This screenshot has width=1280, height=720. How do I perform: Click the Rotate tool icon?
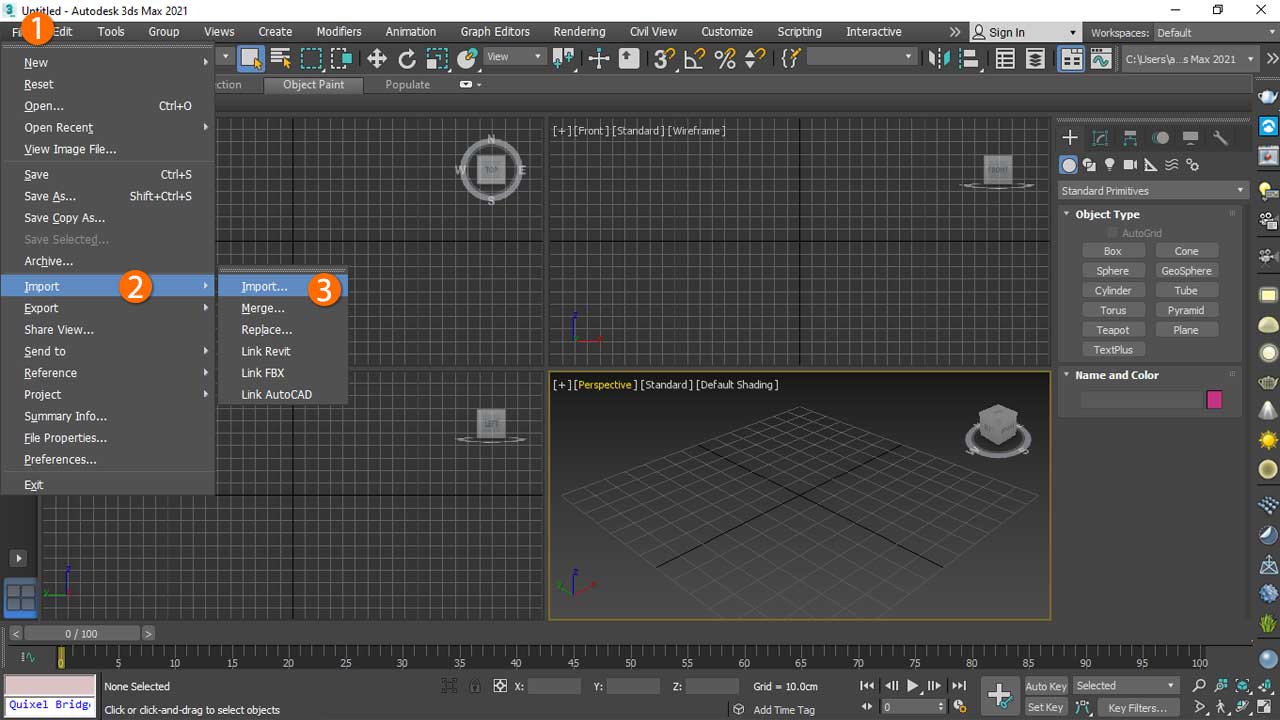(407, 59)
